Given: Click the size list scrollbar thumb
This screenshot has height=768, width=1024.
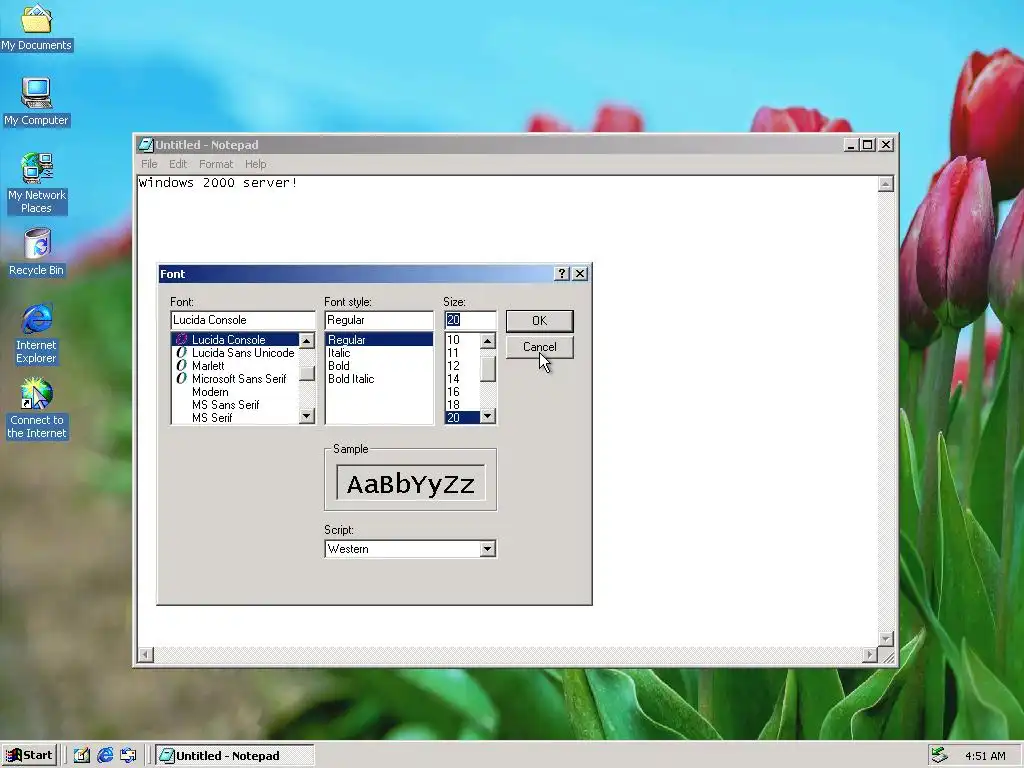Looking at the screenshot, I should pos(487,370).
